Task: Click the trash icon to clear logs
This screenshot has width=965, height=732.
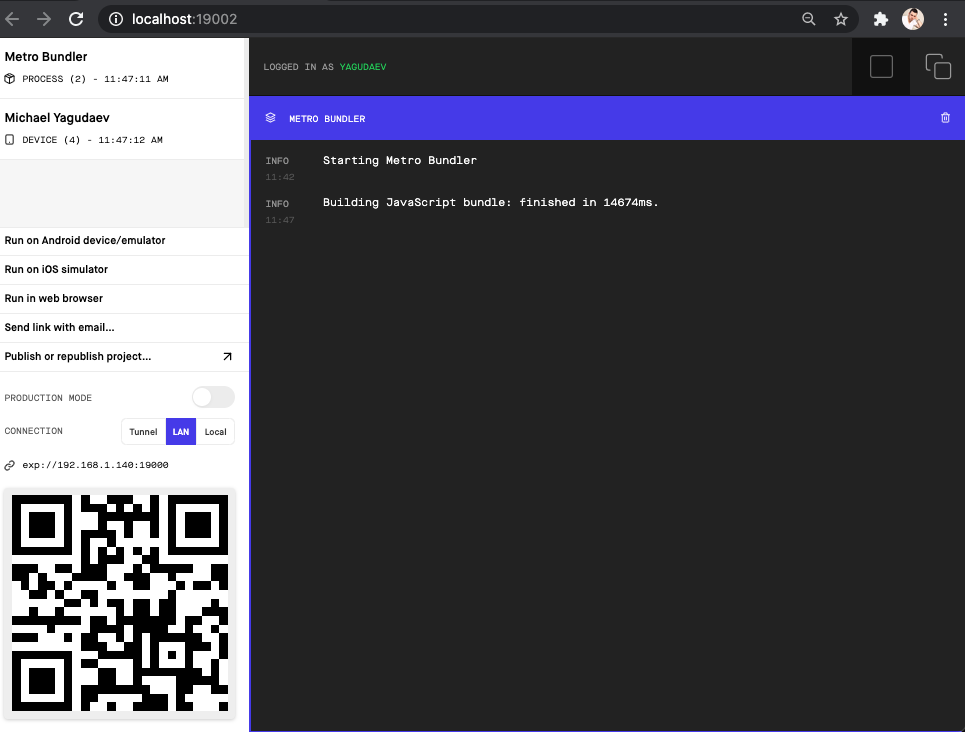Action: tap(945, 117)
